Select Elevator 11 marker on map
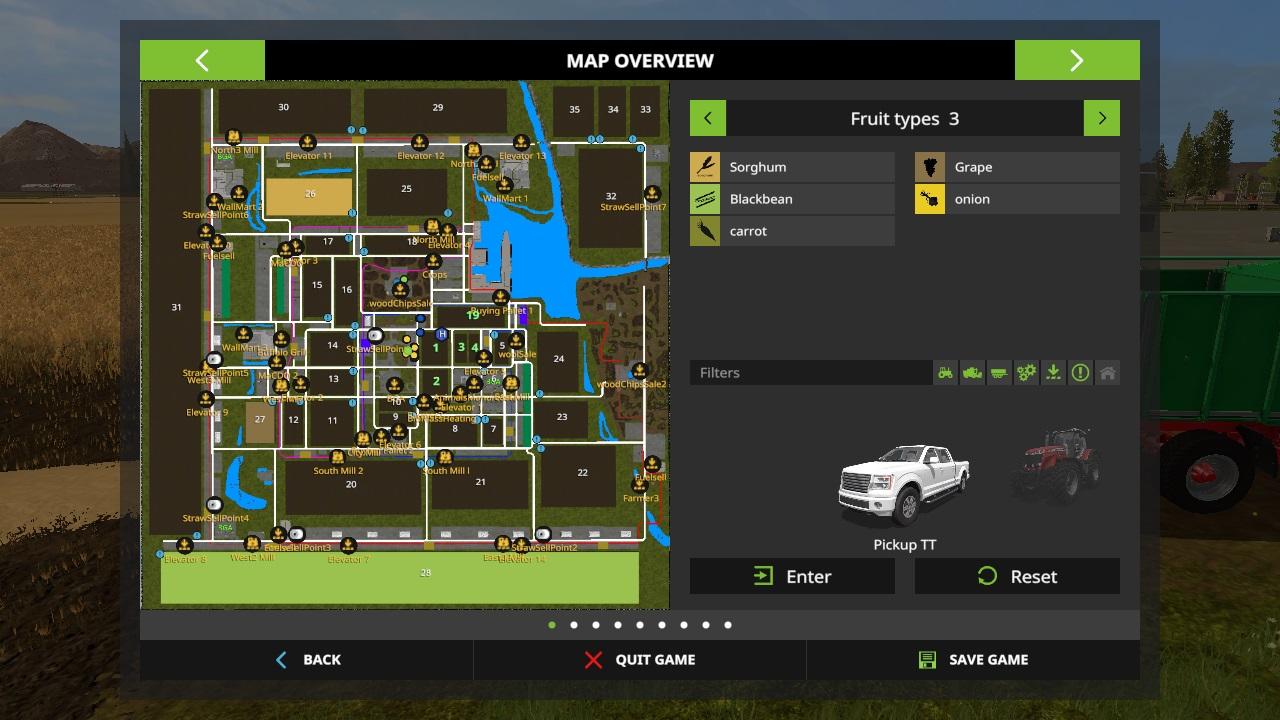Image resolution: width=1280 pixels, height=720 pixels. coord(308,144)
